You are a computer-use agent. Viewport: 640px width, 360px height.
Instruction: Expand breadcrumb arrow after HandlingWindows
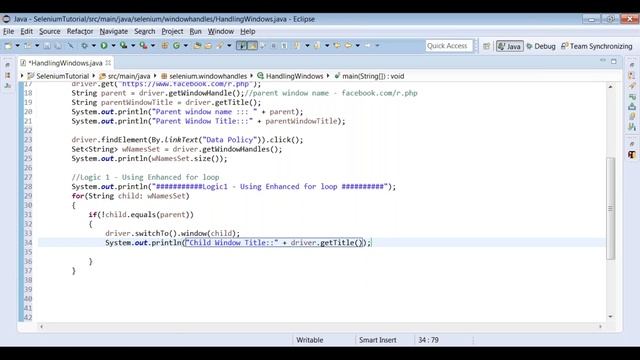[x=328, y=76]
